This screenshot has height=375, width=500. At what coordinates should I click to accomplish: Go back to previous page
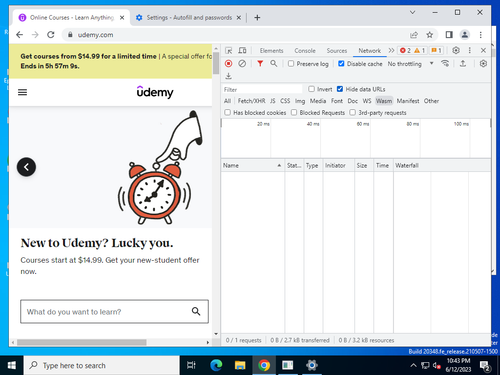[x=20, y=35]
